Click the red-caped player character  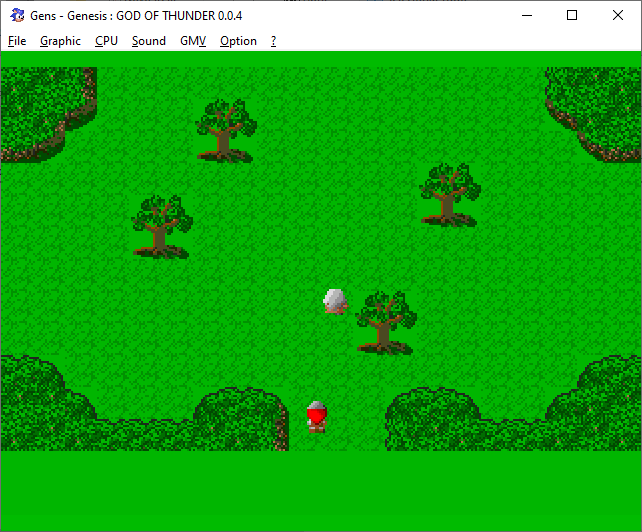tap(316, 417)
